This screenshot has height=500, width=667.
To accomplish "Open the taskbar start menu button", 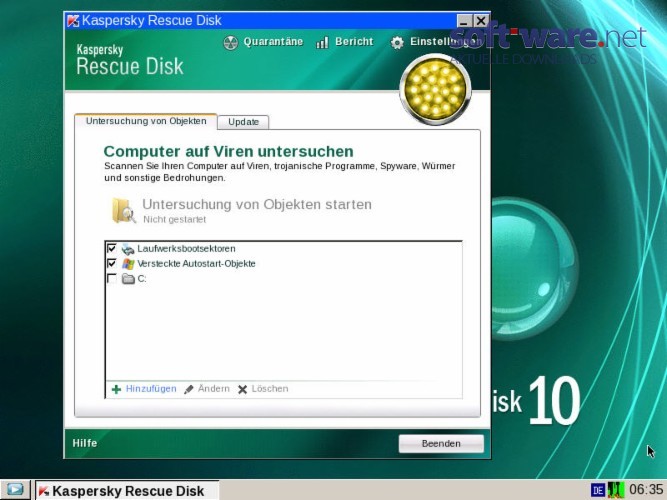I will point(15,490).
